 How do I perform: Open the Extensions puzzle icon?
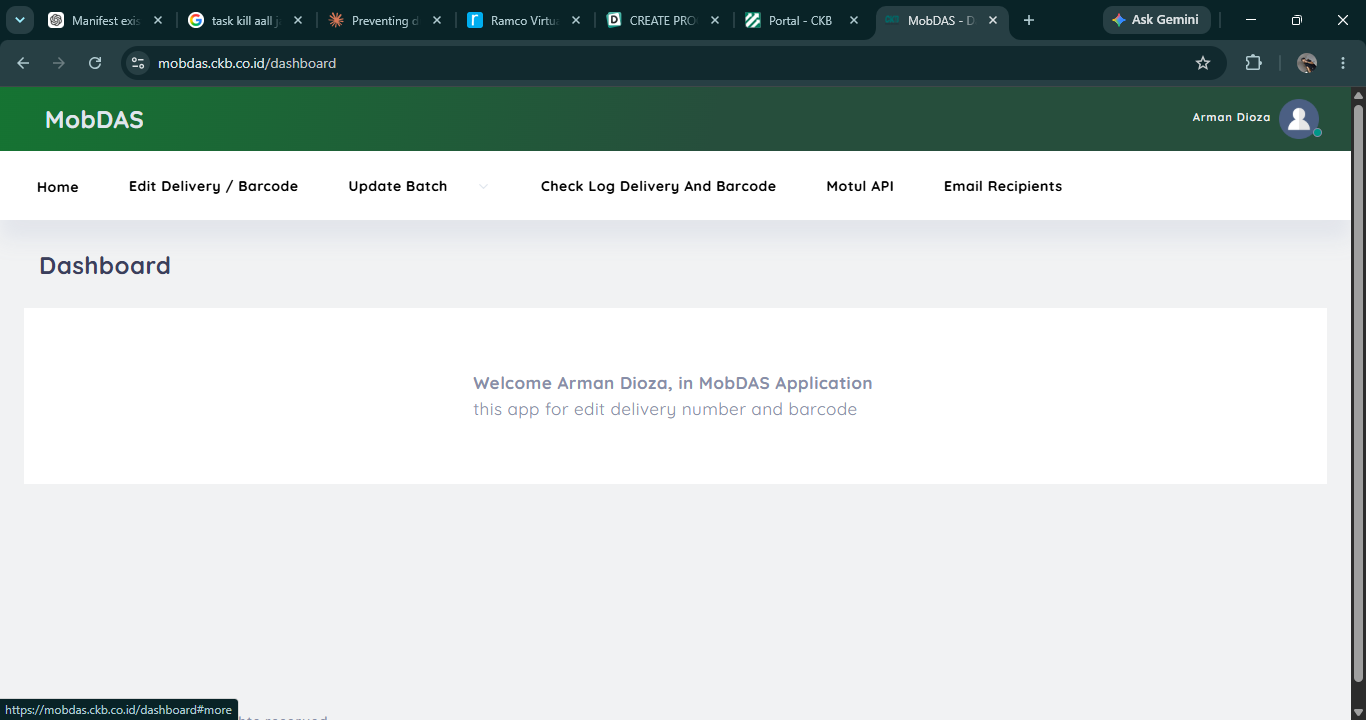[1253, 63]
